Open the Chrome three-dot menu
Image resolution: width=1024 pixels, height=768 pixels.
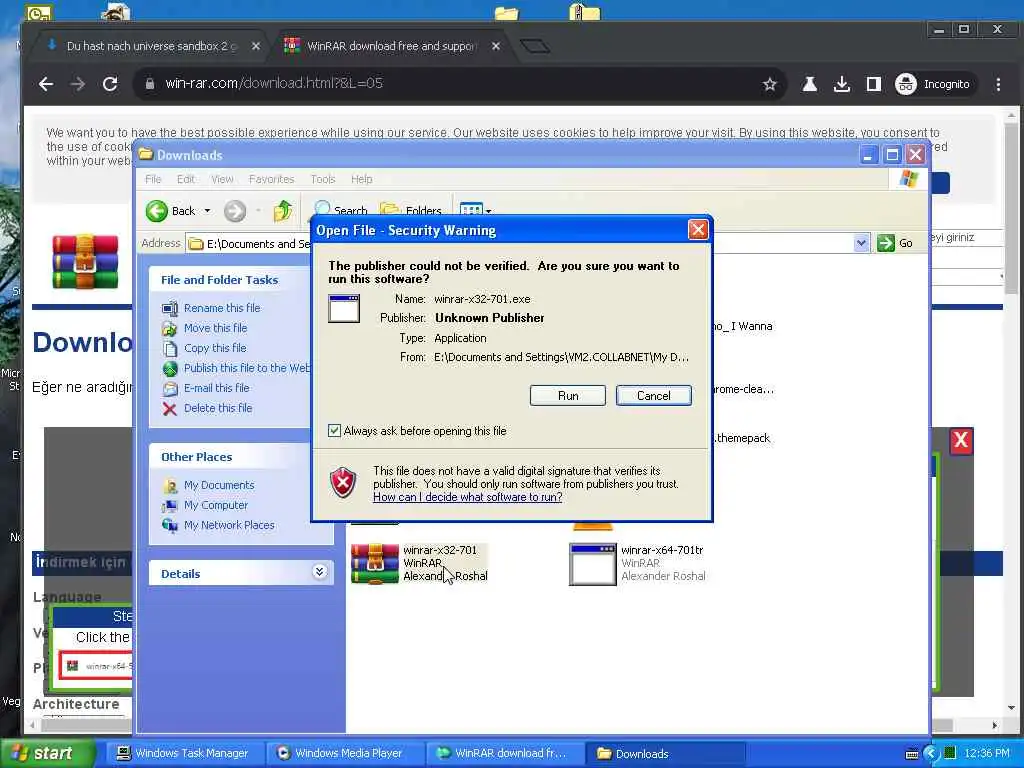click(998, 84)
